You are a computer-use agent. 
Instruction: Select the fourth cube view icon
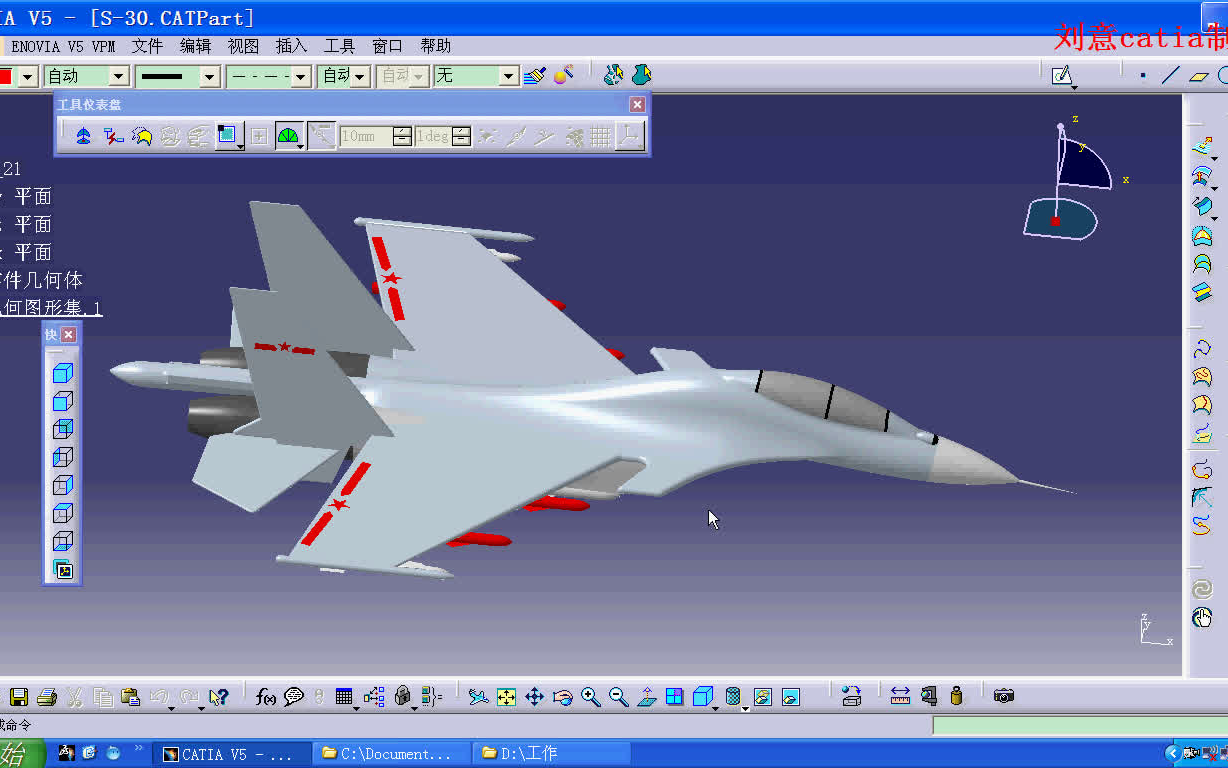pyautogui.click(x=63, y=457)
